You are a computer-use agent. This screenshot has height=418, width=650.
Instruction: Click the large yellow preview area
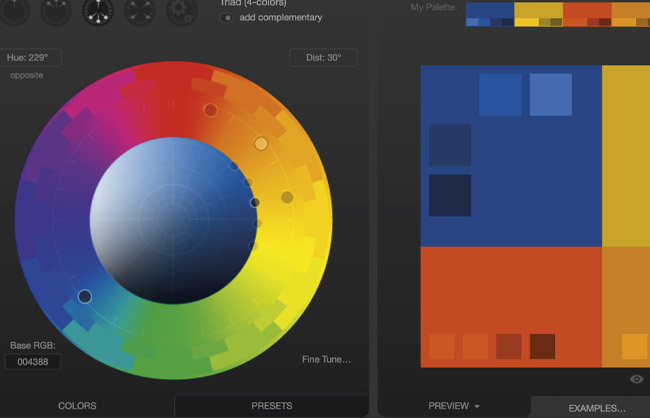click(x=626, y=156)
